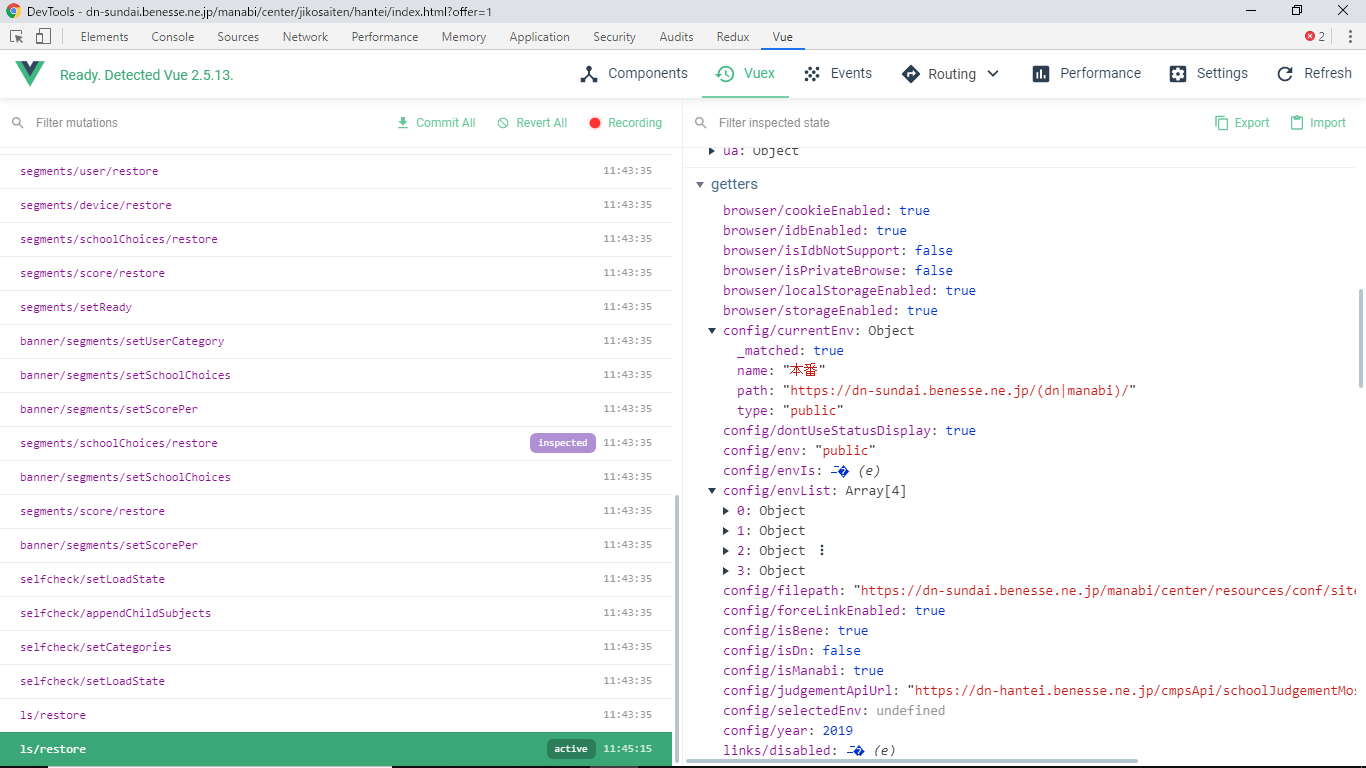Click the red error count indicator
Image resolution: width=1366 pixels, height=768 pixels.
1314,37
